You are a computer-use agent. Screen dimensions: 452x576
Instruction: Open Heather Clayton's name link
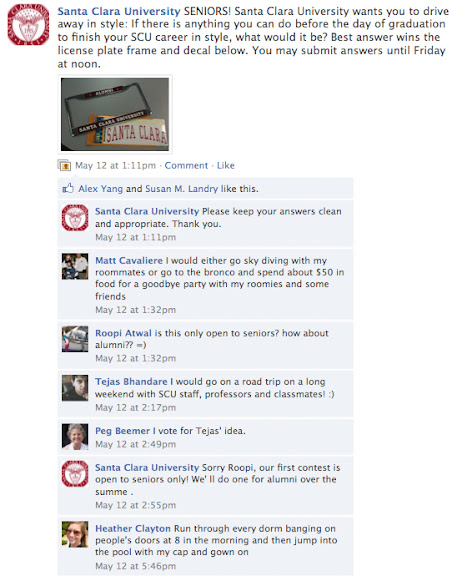click(x=133, y=529)
